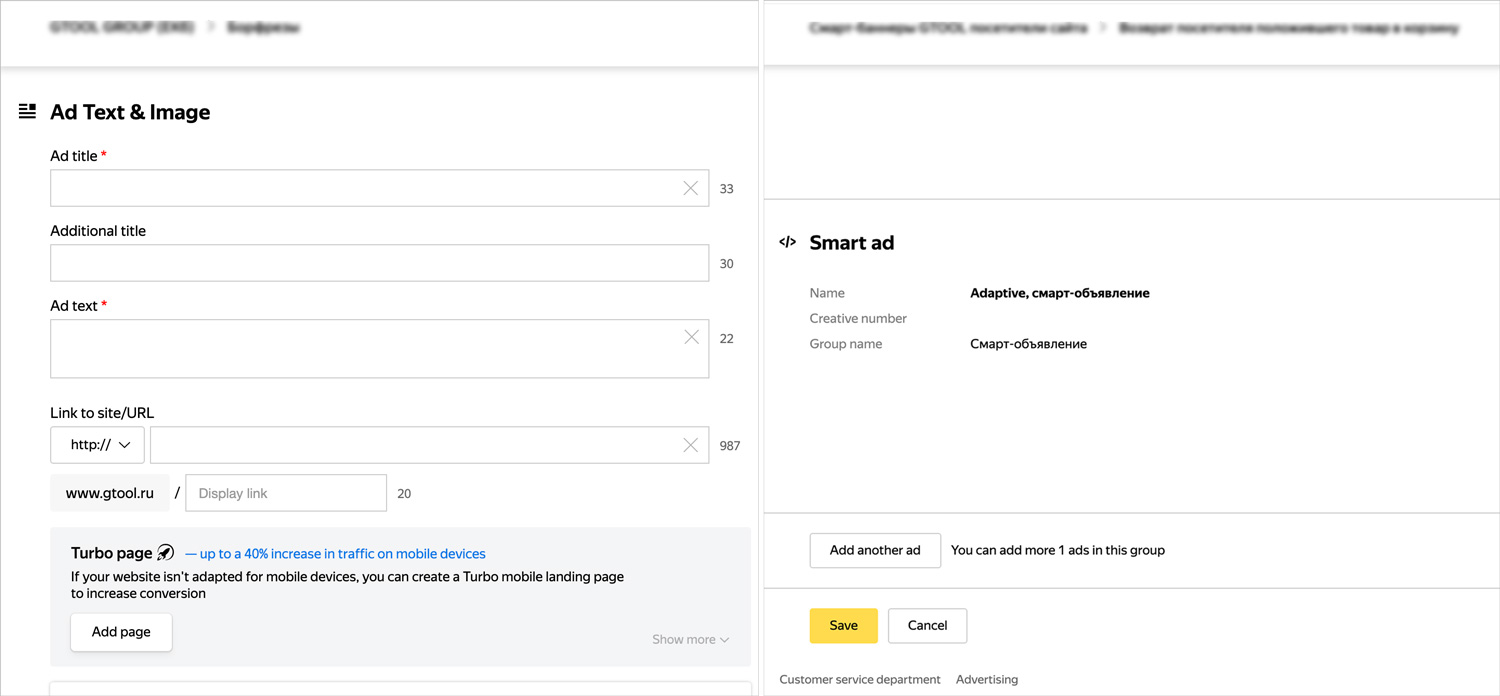Cancel the ad editing
The height and width of the screenshot is (696, 1500).
point(927,625)
